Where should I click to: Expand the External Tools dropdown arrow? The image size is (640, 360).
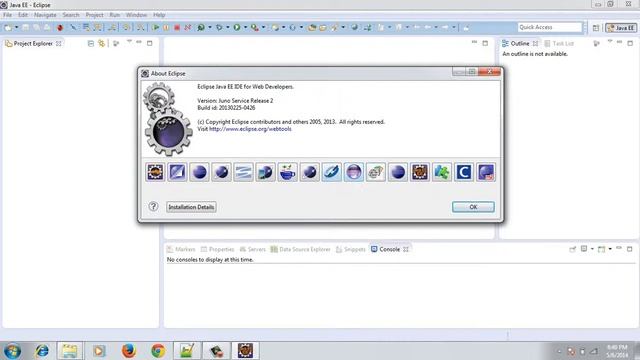263,27
